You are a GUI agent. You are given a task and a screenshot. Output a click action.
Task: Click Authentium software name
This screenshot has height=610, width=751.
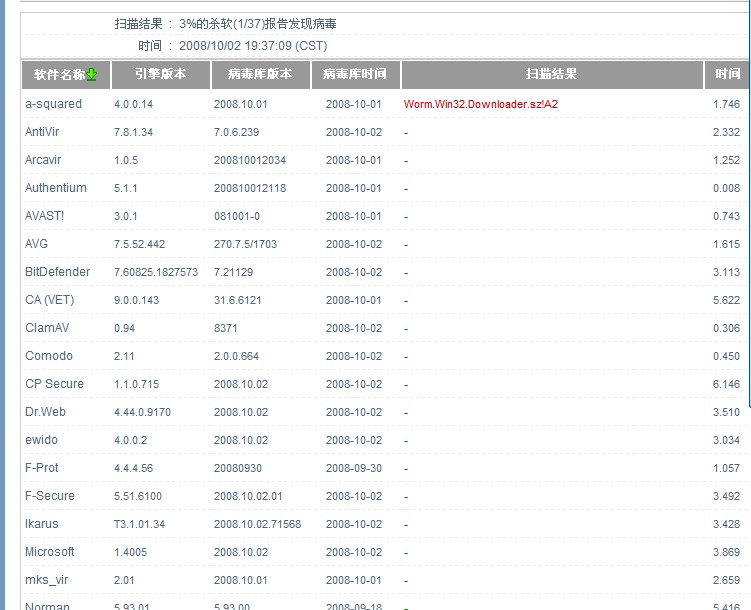point(56,188)
